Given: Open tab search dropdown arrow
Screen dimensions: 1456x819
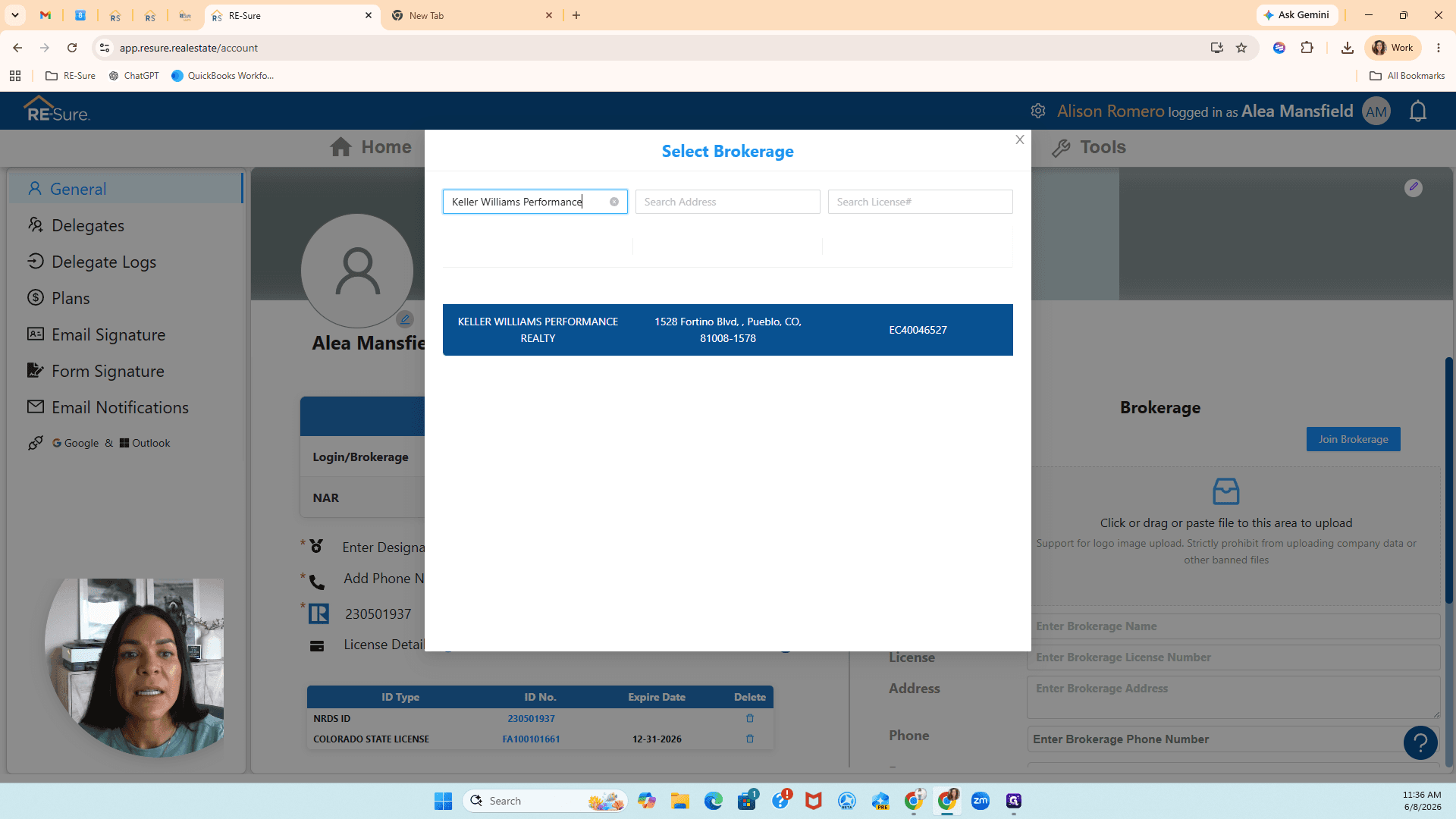Looking at the screenshot, I should coord(15,15).
